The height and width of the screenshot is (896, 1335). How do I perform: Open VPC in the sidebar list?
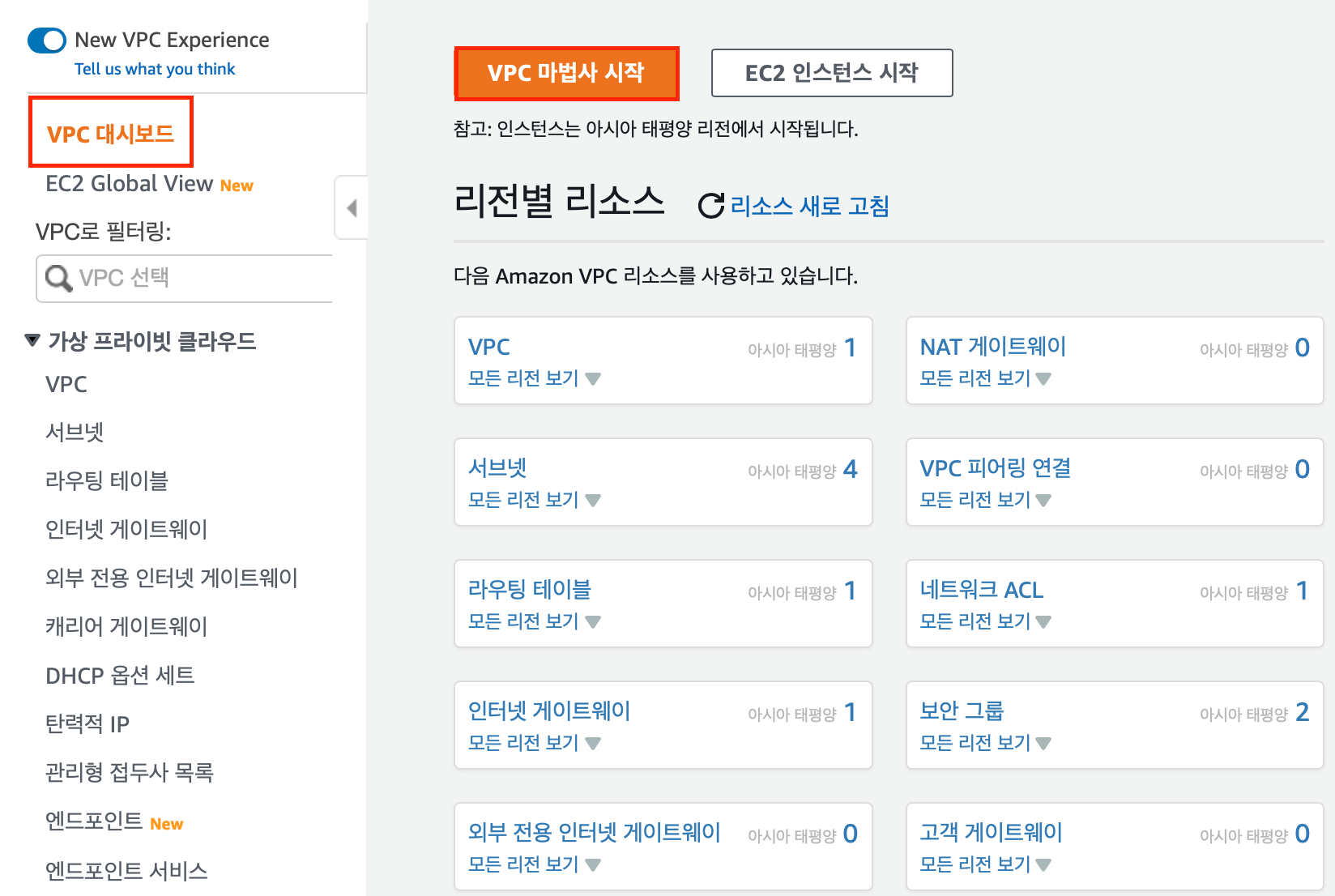point(66,384)
